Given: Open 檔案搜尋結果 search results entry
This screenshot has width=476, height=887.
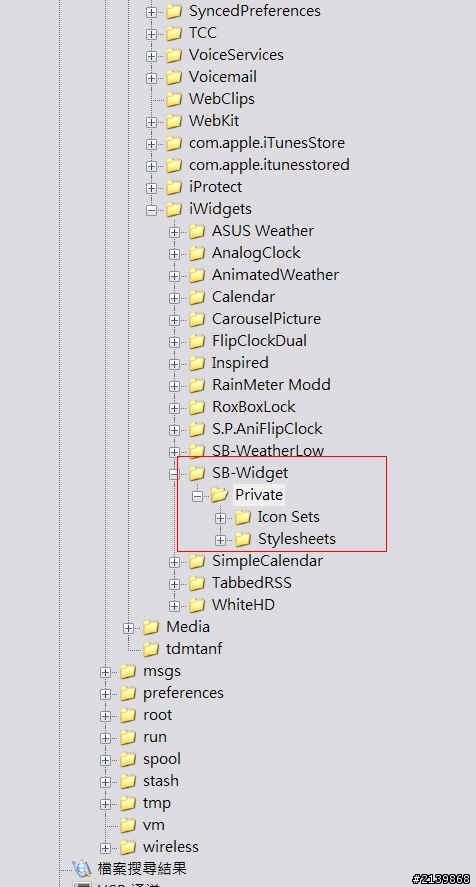Looking at the screenshot, I should click(x=142, y=868).
